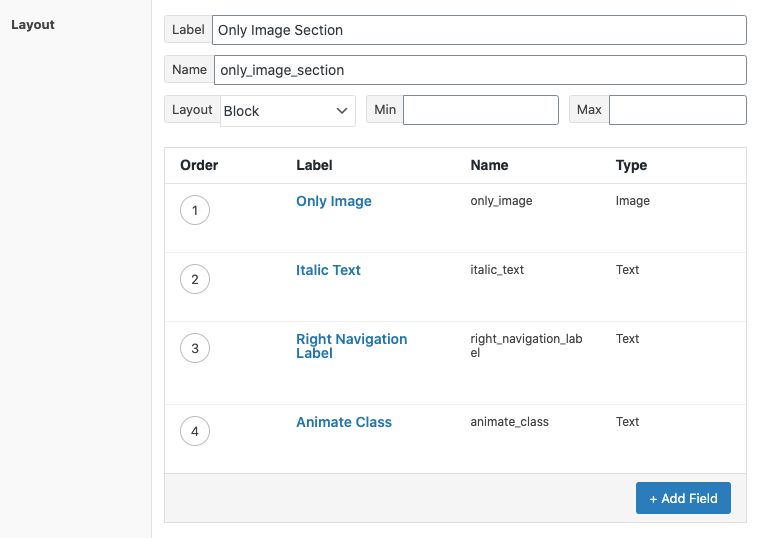This screenshot has height=538, width=758.
Task: Focus the layout Label input
Action: click(479, 30)
